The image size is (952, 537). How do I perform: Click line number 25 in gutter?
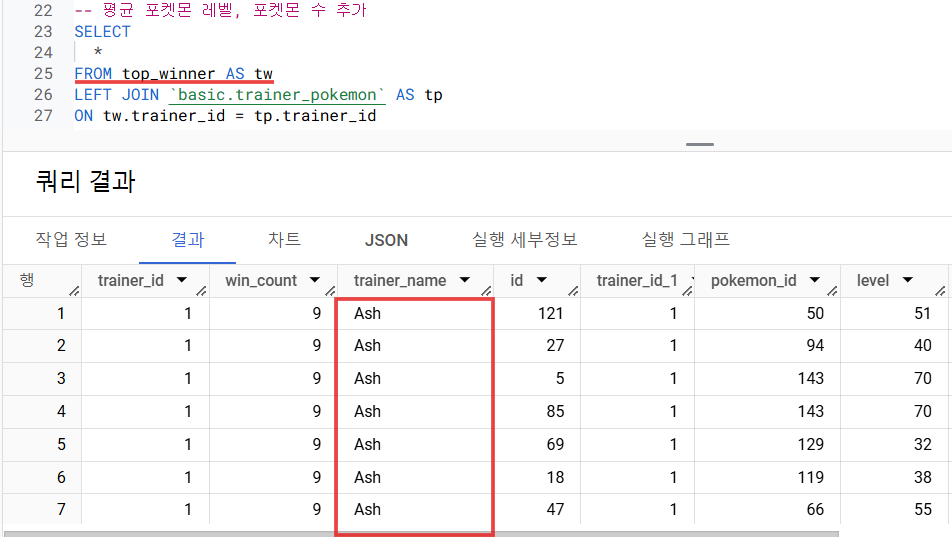point(43,74)
